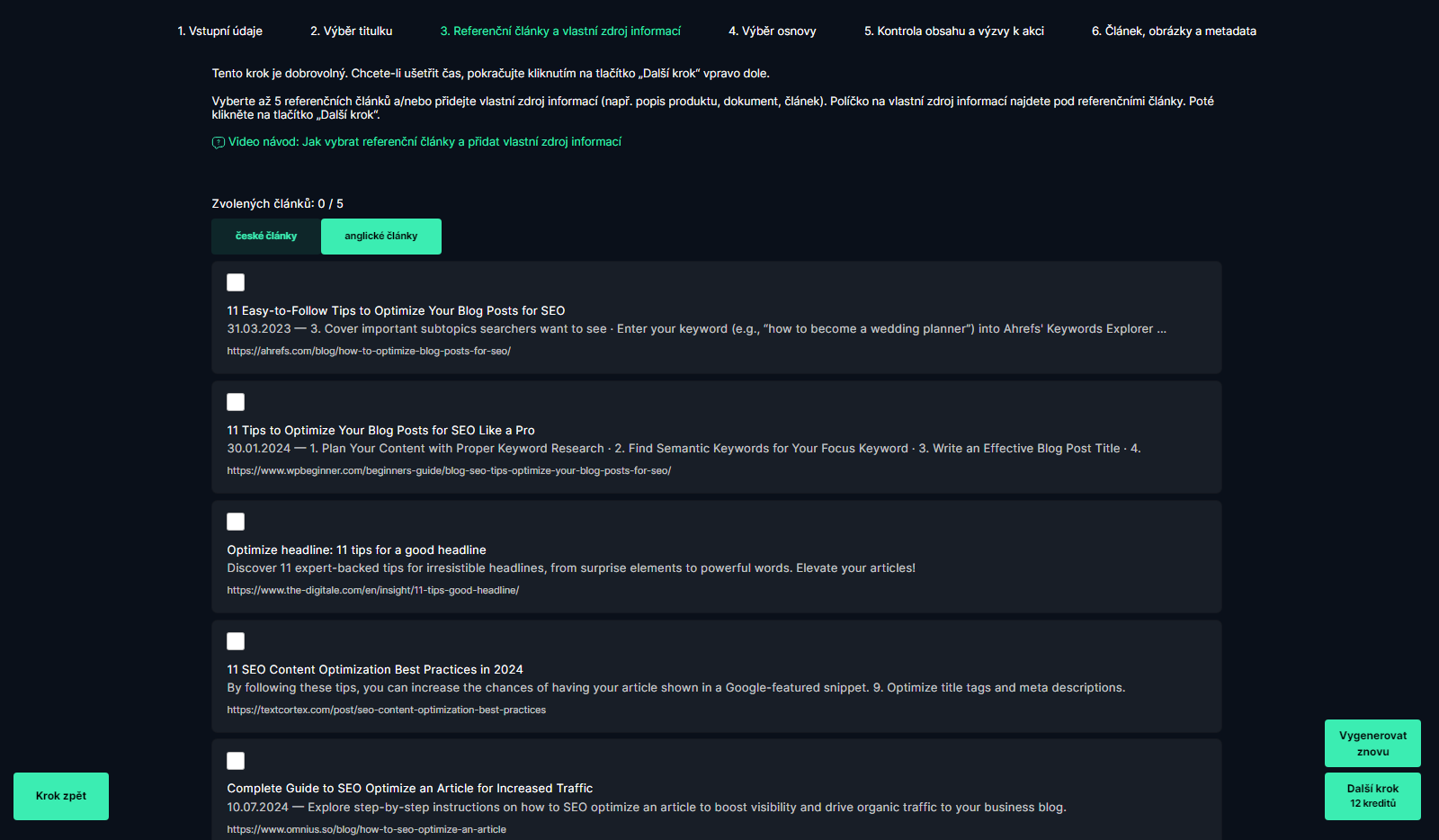Click the snippet dated 10.07.2024
1439x840 pixels.
[647, 808]
